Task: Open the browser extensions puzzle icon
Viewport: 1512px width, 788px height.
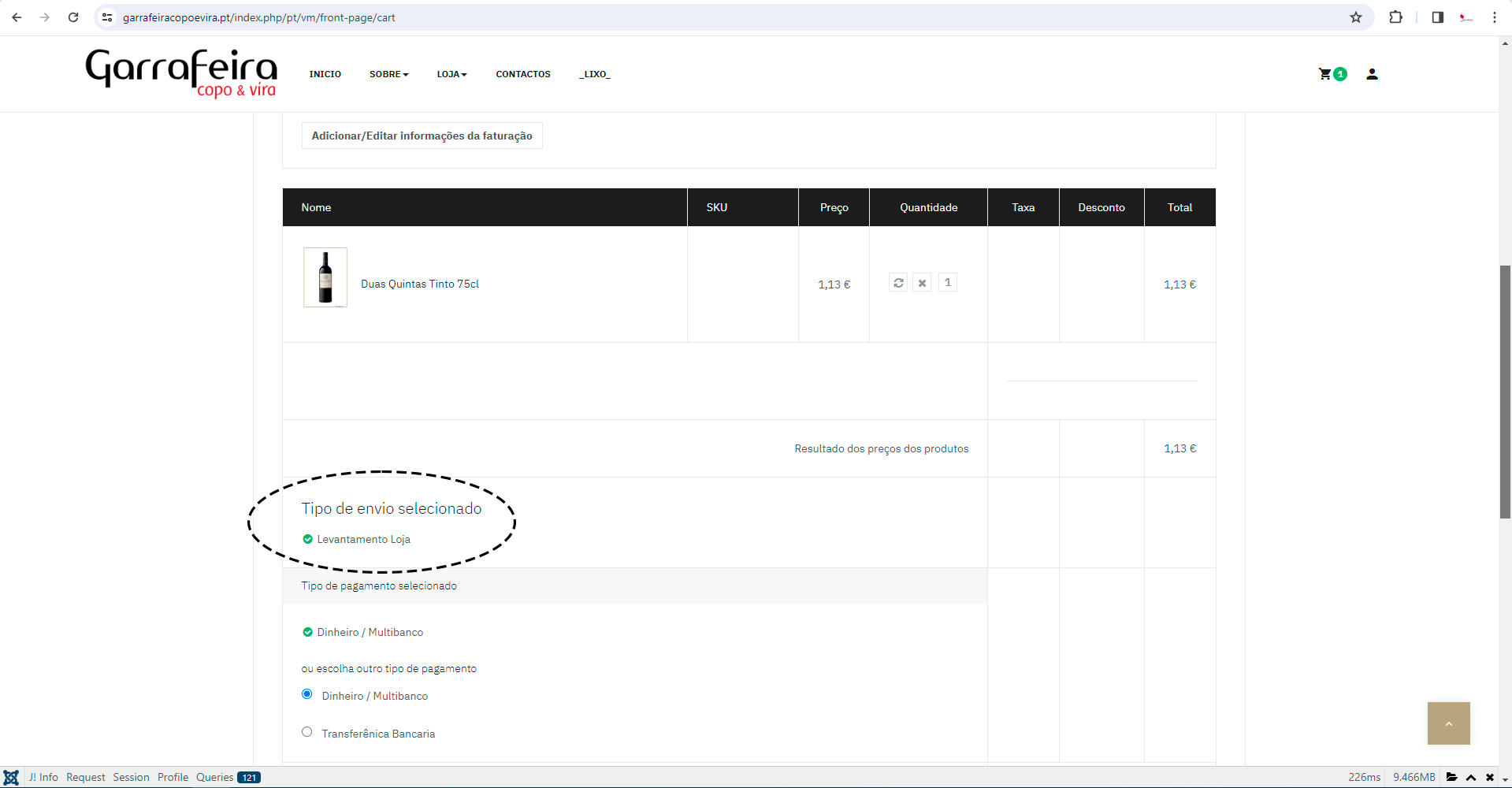Action: pos(1395,17)
